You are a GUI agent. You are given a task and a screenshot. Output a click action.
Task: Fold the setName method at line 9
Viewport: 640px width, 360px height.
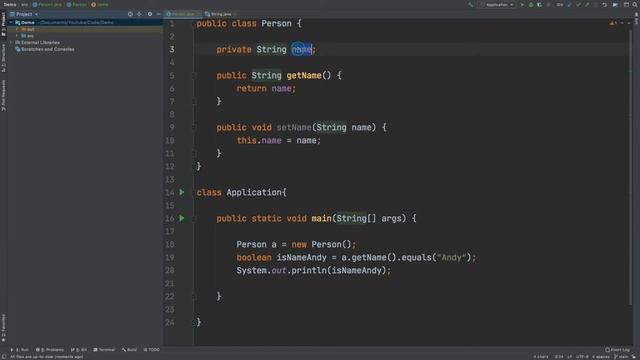195,127
